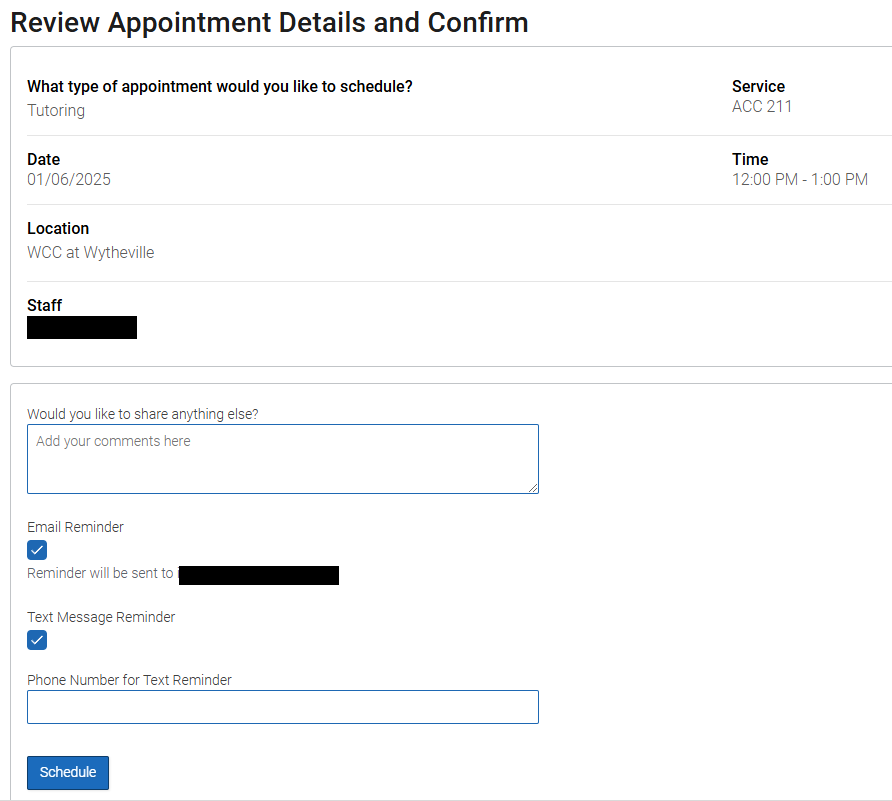Uncheck the Email Reminder checkbox
The image size is (892, 801).
pyautogui.click(x=37, y=550)
